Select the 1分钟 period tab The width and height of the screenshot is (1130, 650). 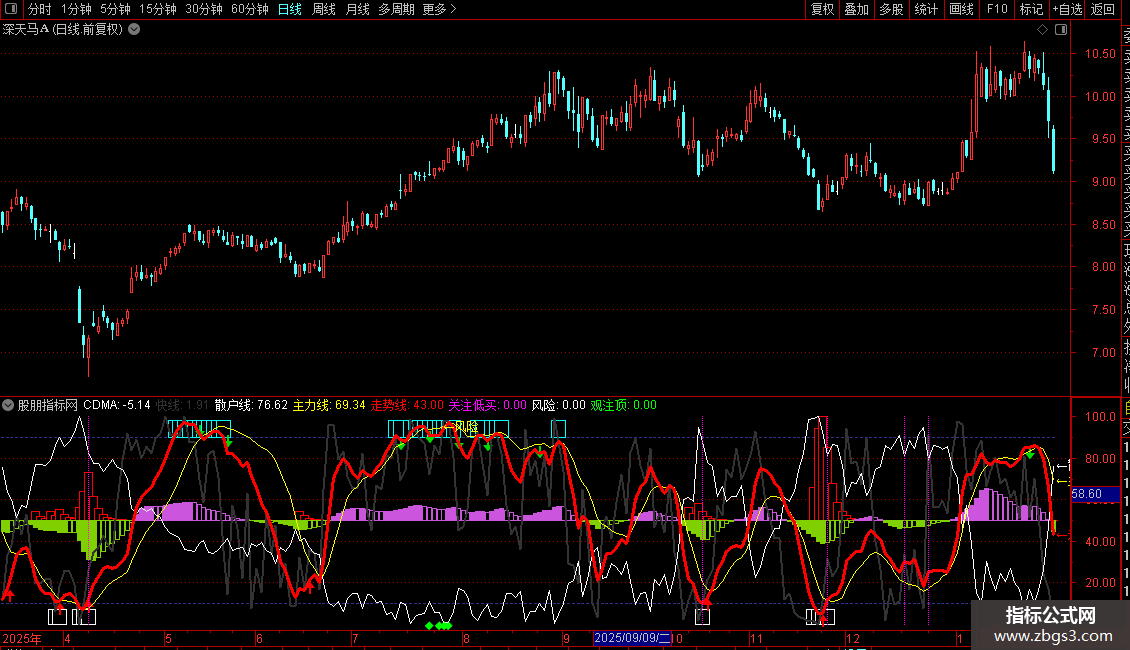(x=76, y=9)
